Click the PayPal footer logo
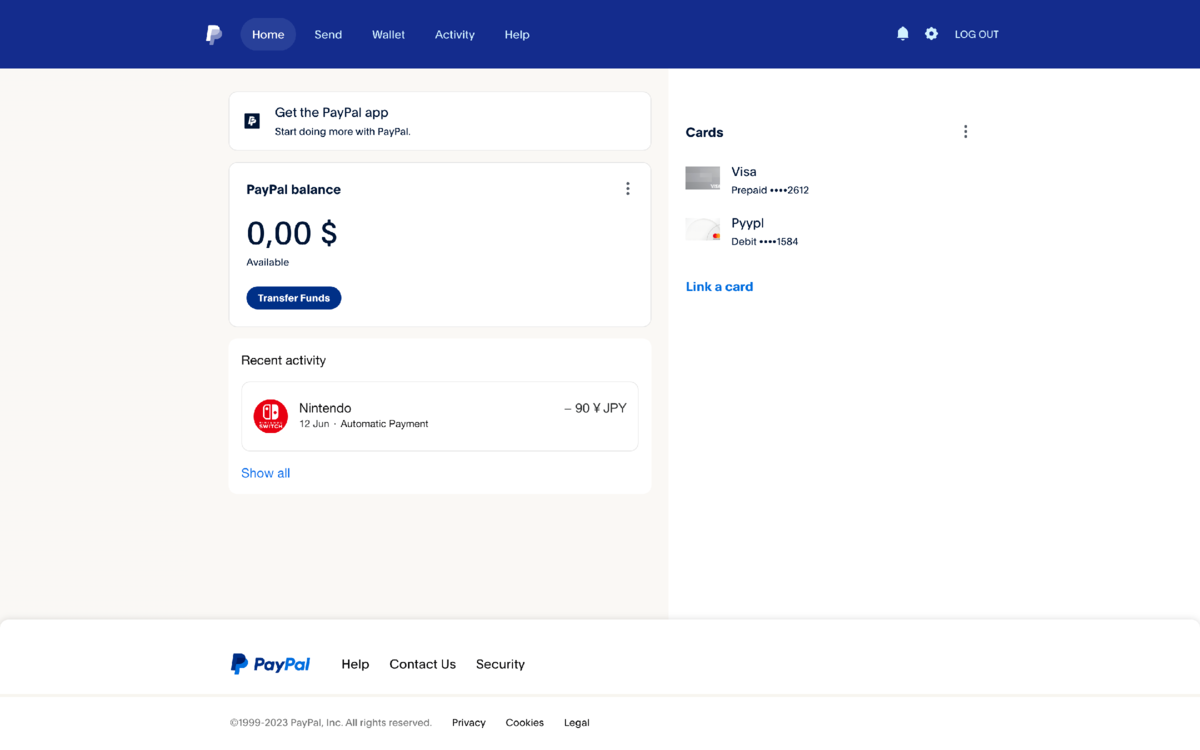Image resolution: width=1200 pixels, height=750 pixels. [271, 664]
